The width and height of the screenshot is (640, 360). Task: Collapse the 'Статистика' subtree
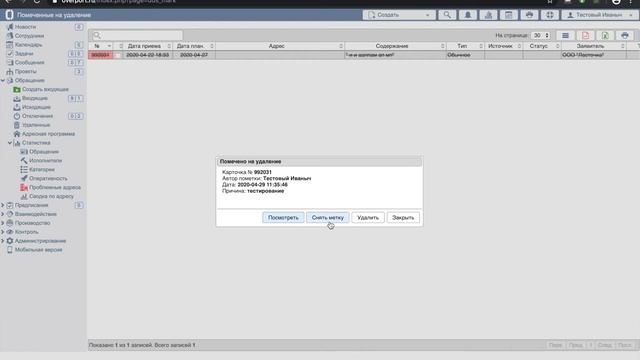point(10,143)
